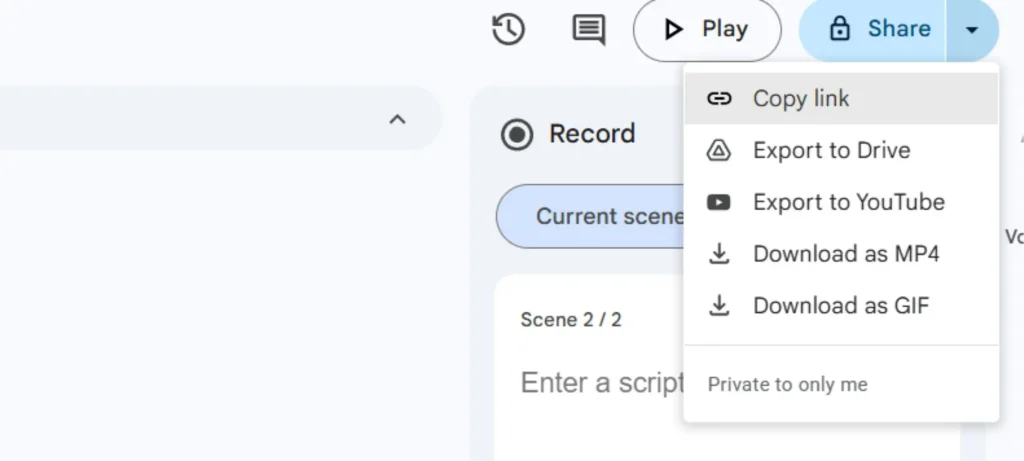The height and width of the screenshot is (461, 1024).
Task: Select Export to YouTube option
Action: [x=848, y=202]
